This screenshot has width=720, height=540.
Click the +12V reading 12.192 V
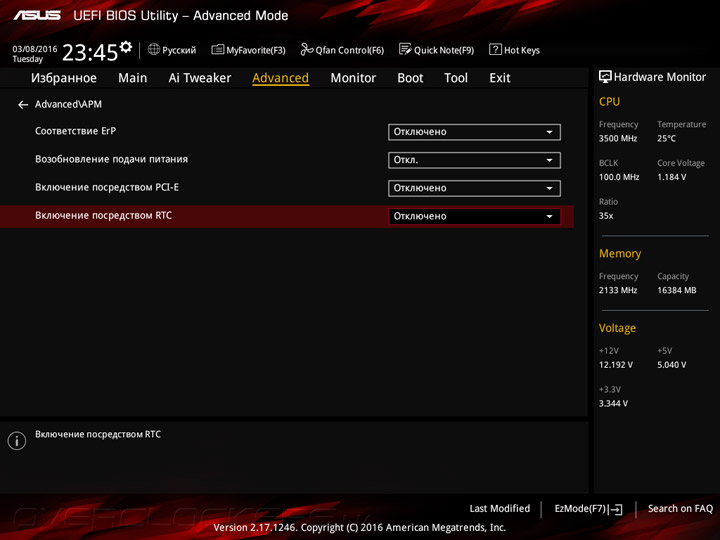[x=616, y=365]
